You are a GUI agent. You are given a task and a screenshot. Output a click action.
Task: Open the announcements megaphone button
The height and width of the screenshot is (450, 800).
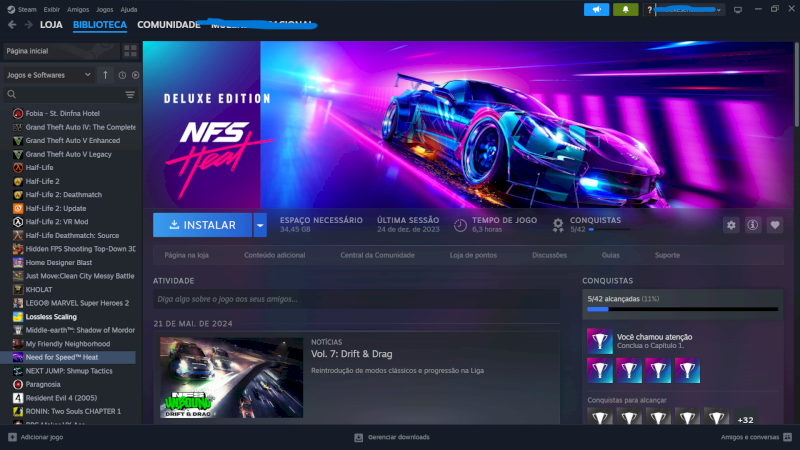[x=596, y=9]
